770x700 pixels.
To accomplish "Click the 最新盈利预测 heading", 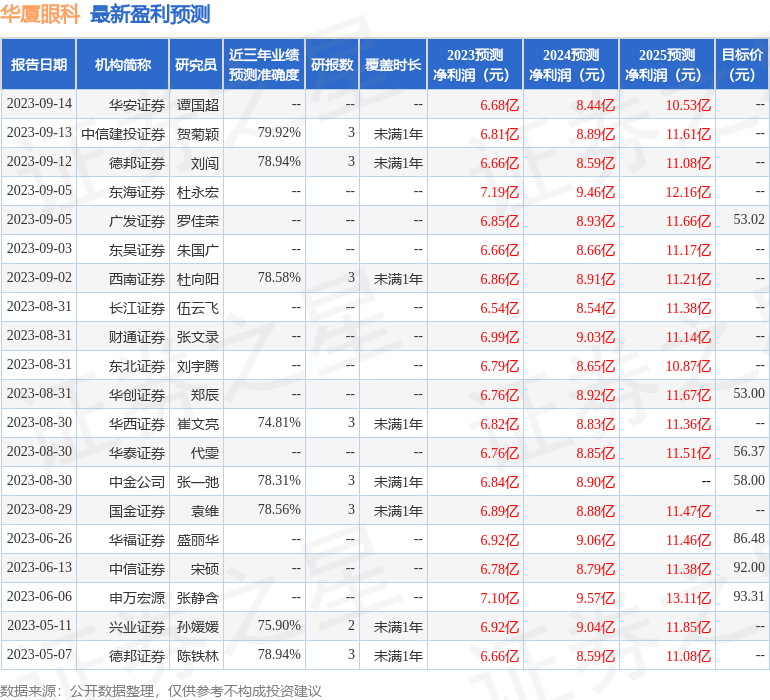I will [x=150, y=14].
